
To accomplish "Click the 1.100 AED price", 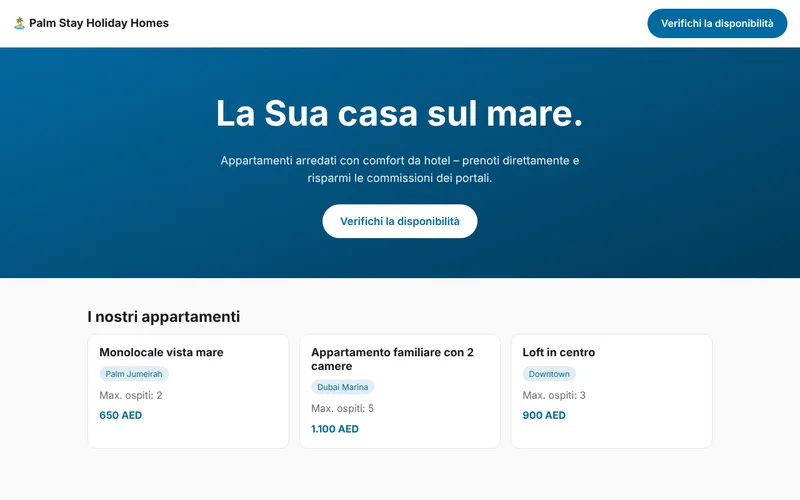I will pyautogui.click(x=335, y=429).
